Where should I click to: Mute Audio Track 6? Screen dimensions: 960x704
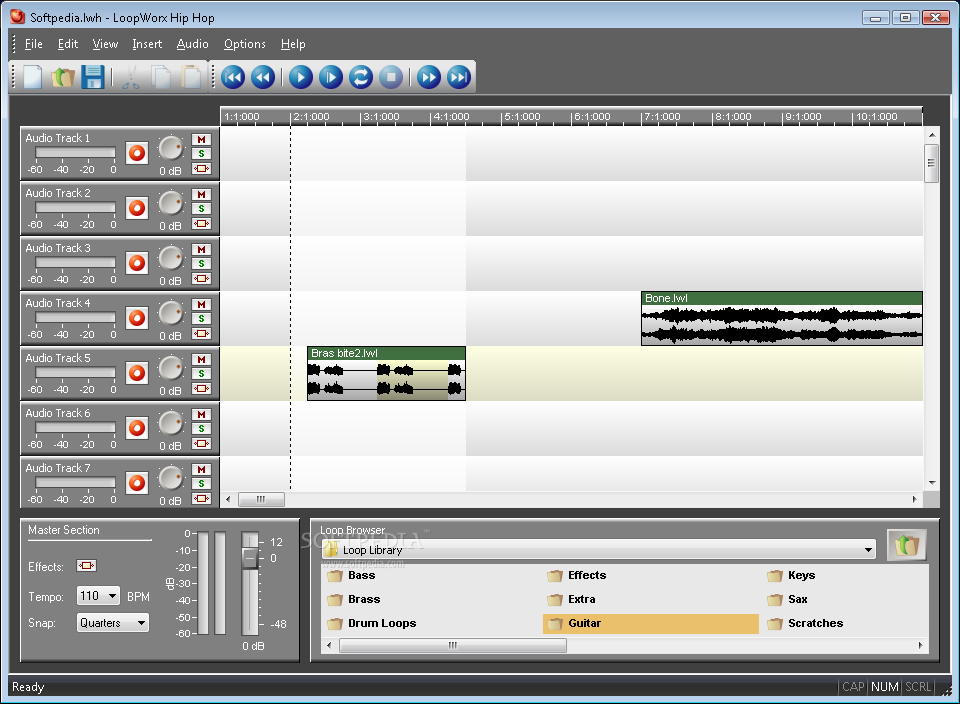point(201,414)
